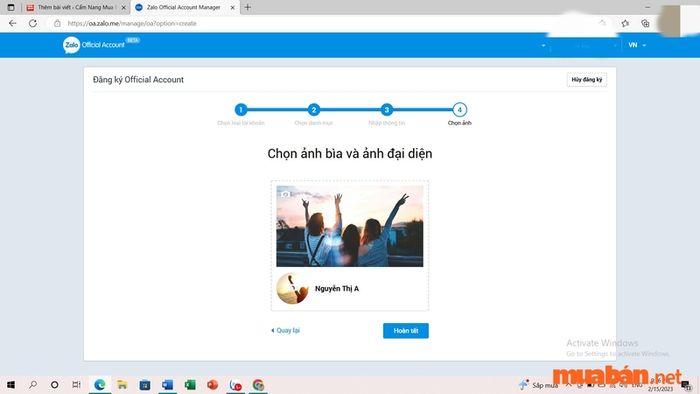
Task: Click the Đăng ký Official Account heading
Action: click(138, 79)
